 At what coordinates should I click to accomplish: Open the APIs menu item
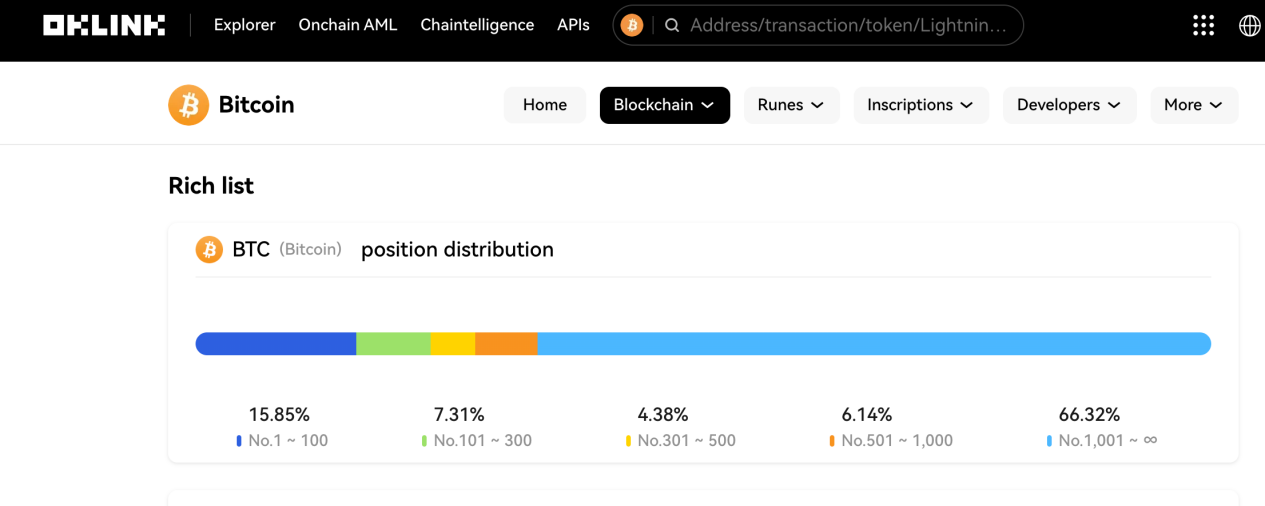573,25
